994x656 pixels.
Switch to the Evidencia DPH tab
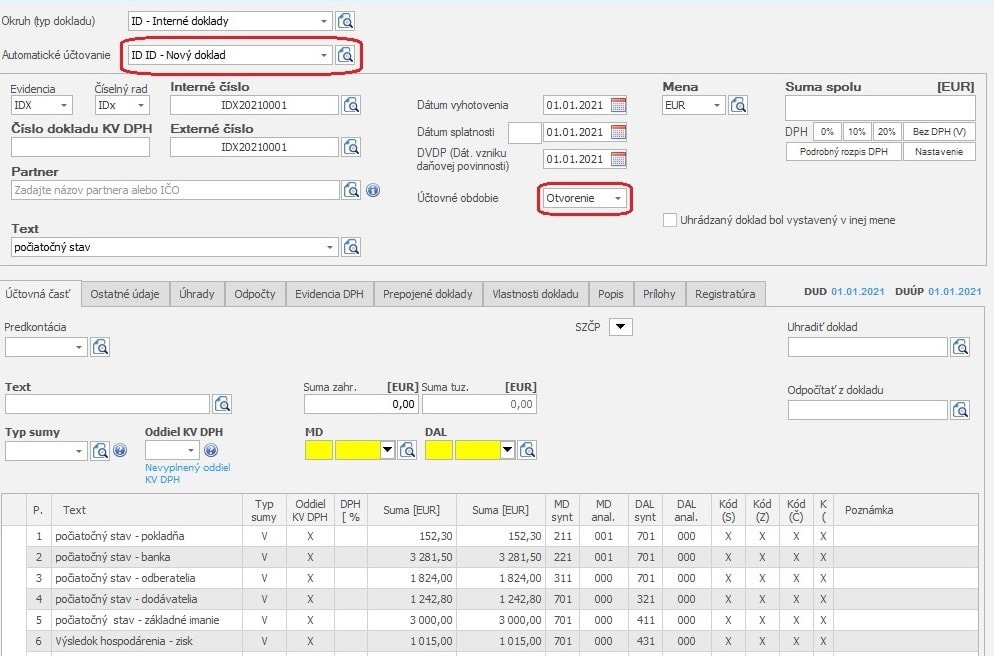329,294
